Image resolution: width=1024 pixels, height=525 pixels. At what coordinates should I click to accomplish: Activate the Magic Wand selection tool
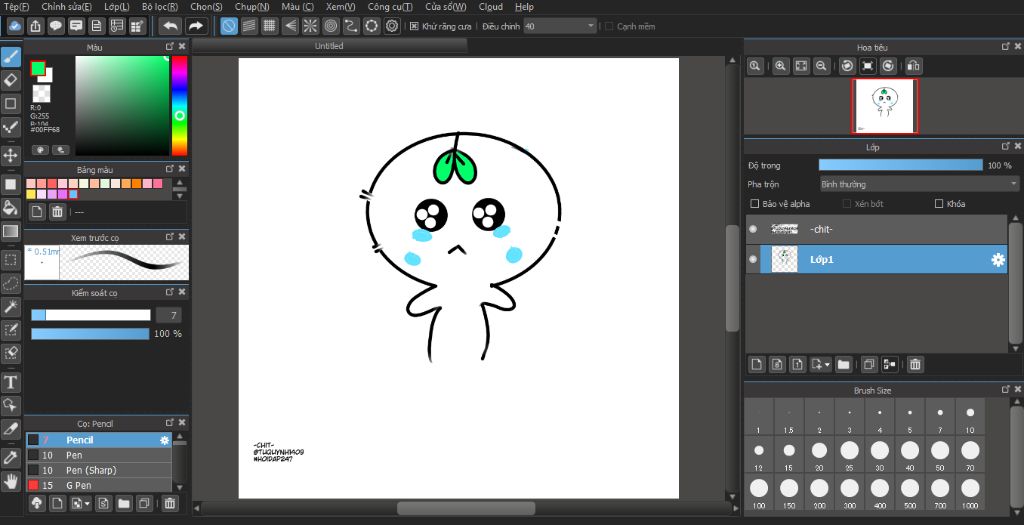point(11,306)
